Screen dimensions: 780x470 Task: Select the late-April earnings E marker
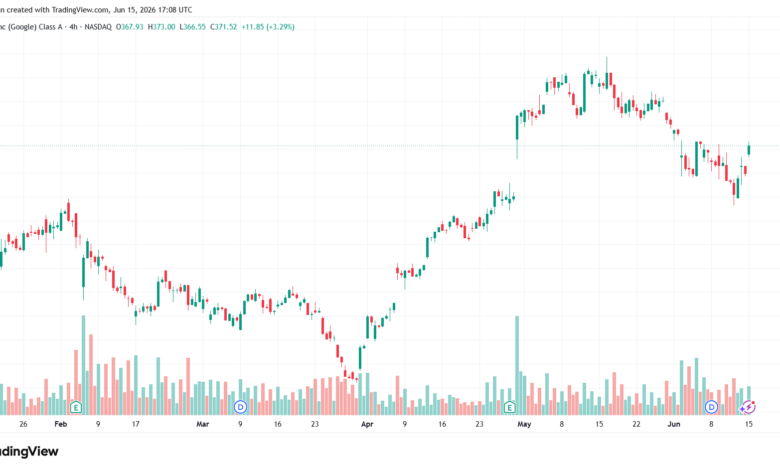tap(509, 407)
